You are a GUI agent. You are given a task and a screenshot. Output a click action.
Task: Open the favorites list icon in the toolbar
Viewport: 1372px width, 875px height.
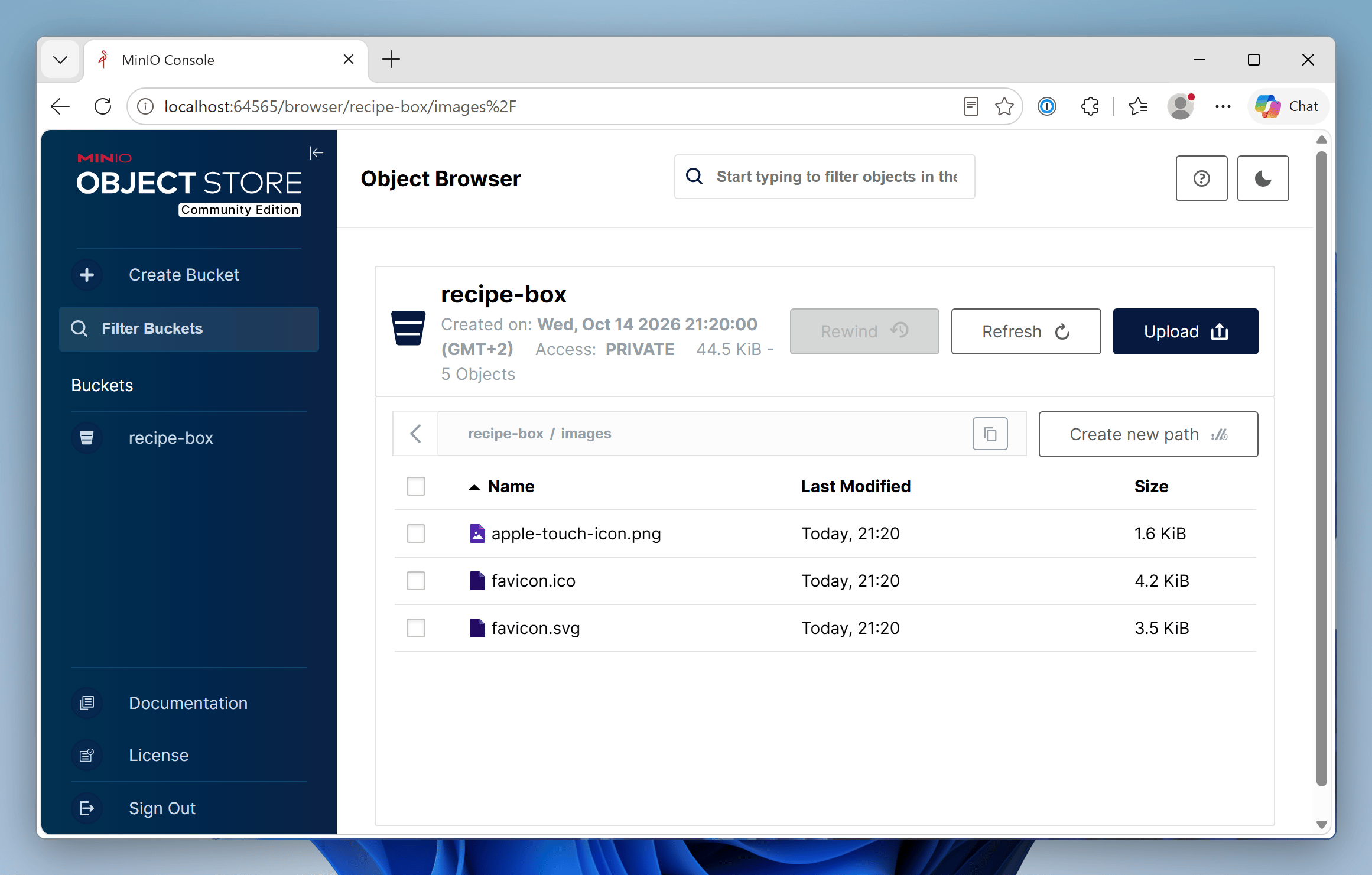pyautogui.click(x=1137, y=106)
